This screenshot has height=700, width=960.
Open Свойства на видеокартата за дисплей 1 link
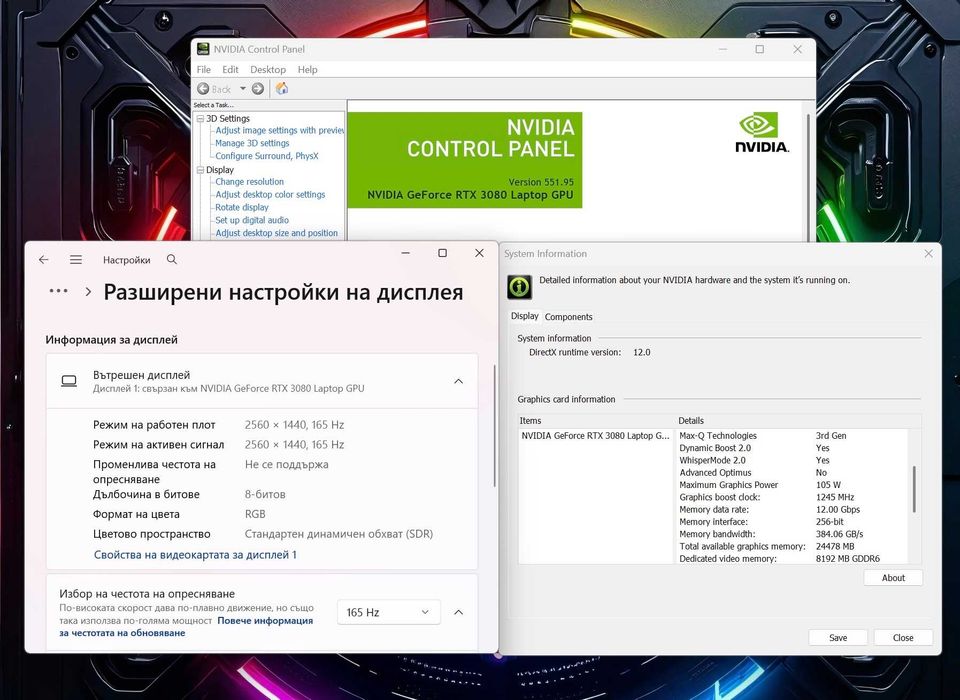[x=195, y=555]
